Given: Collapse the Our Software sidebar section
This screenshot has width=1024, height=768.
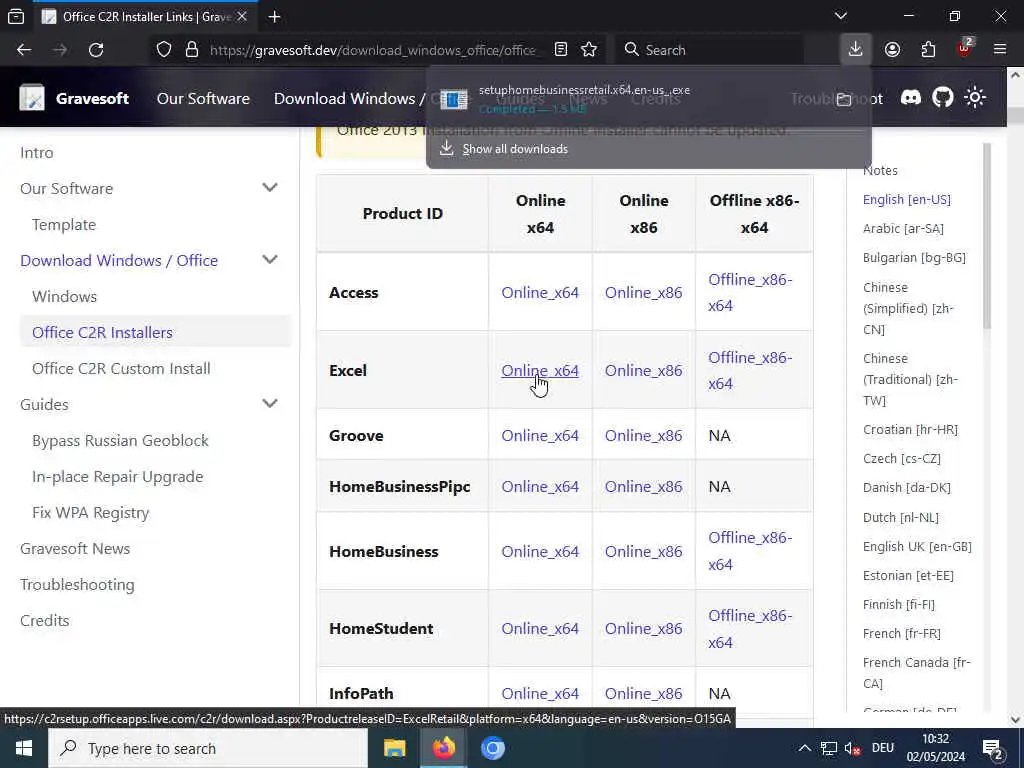Looking at the screenshot, I should (270, 188).
